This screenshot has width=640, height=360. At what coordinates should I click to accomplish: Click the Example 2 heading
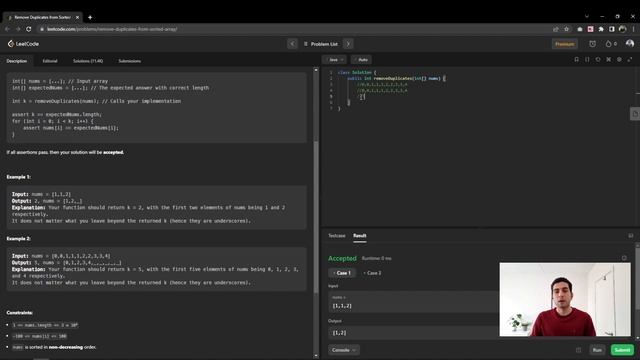coord(18,238)
